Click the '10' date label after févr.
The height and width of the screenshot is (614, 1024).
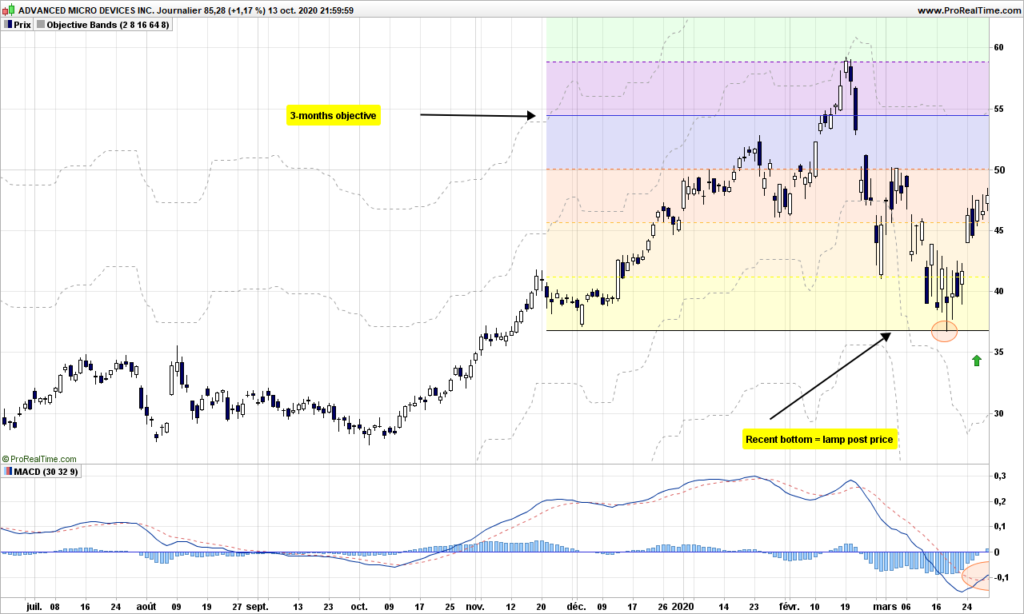814,606
